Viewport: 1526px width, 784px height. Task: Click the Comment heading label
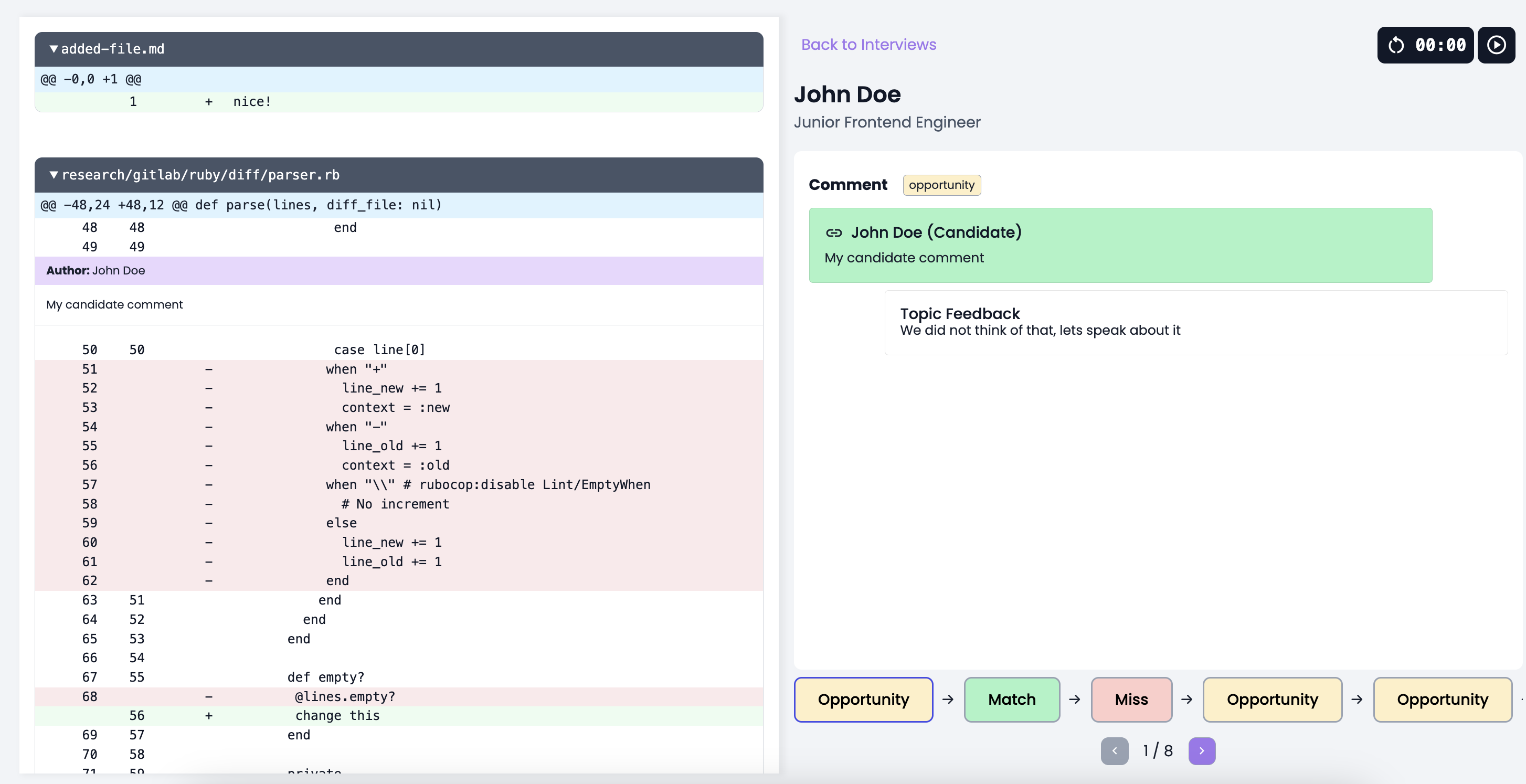(847, 185)
